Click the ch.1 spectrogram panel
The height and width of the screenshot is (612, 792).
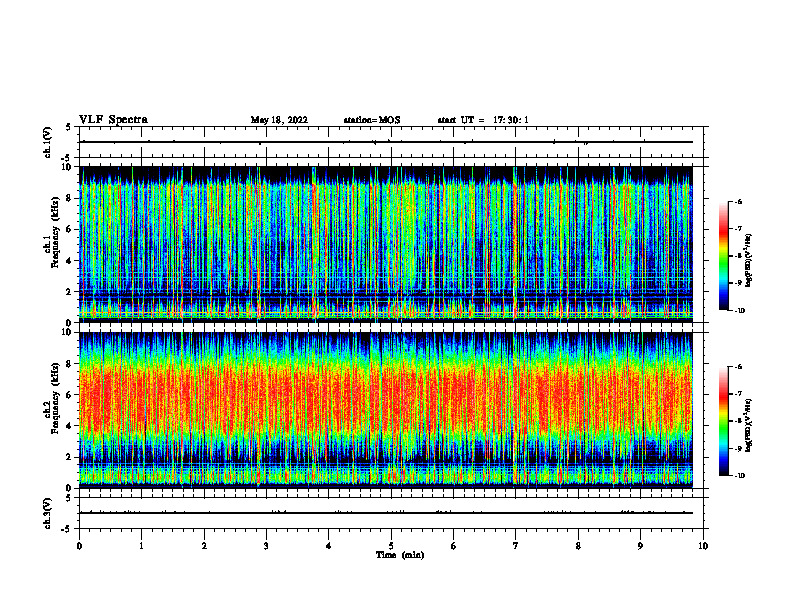click(x=386, y=244)
